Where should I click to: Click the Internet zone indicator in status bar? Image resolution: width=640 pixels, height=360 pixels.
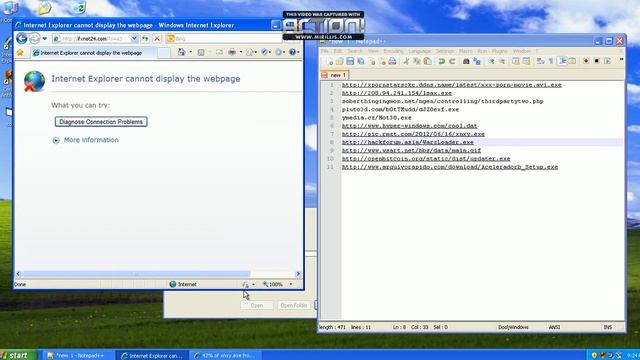pyautogui.click(x=183, y=284)
